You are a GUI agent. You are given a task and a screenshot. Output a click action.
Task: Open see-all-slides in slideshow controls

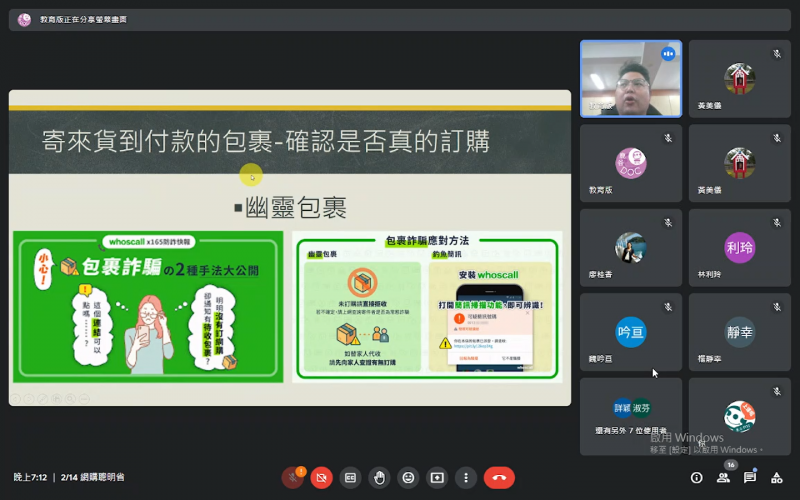point(57,398)
